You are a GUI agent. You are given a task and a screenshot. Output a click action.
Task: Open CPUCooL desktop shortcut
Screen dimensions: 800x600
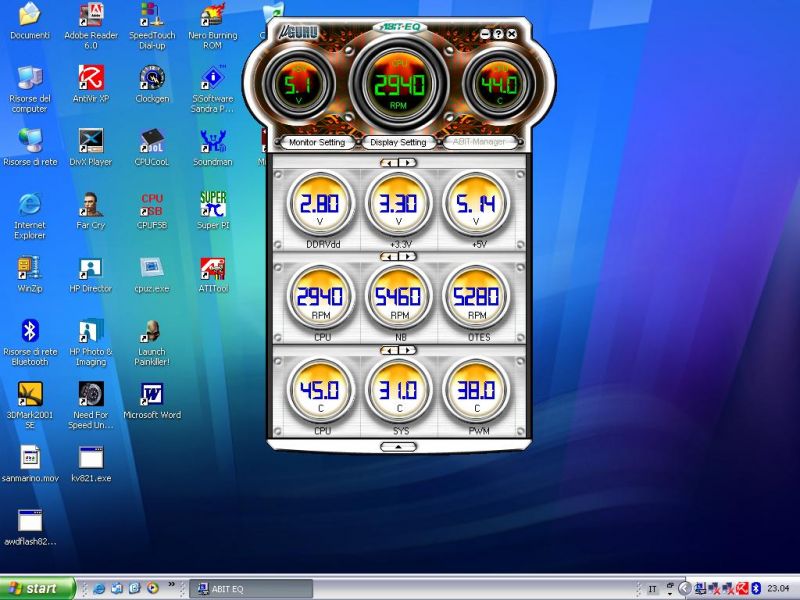pyautogui.click(x=152, y=147)
